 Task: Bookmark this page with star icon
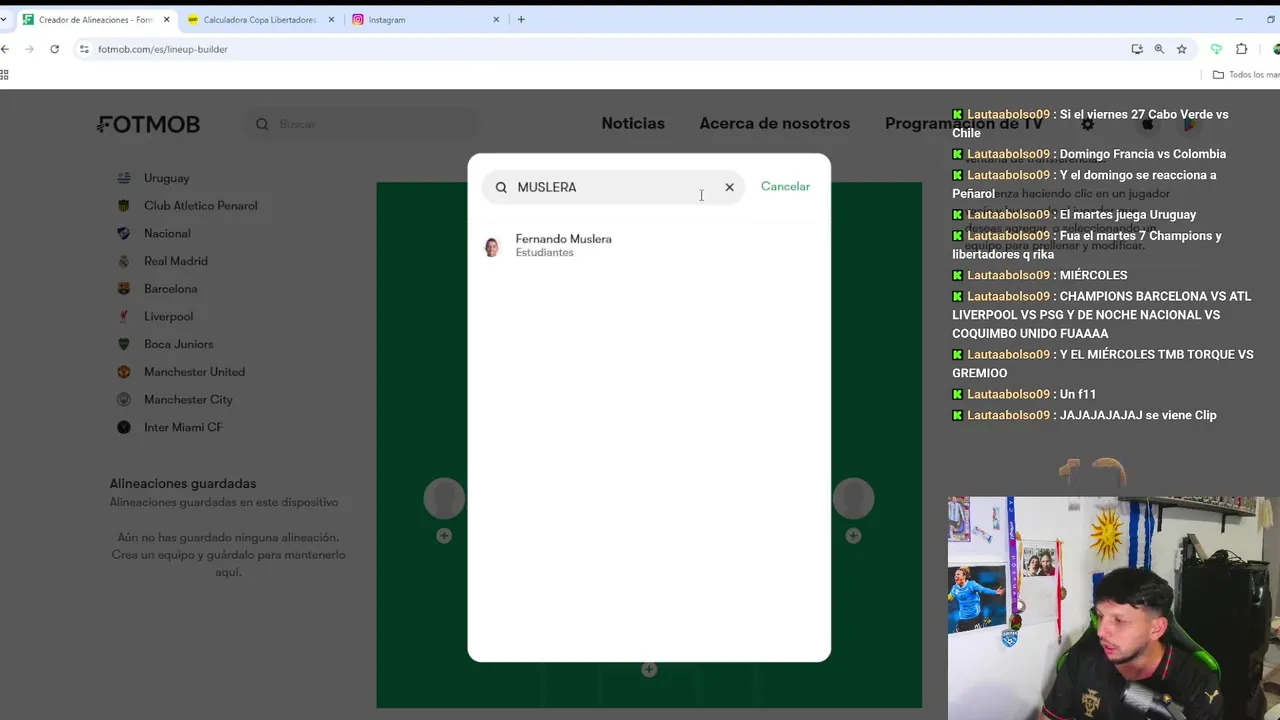(1182, 49)
